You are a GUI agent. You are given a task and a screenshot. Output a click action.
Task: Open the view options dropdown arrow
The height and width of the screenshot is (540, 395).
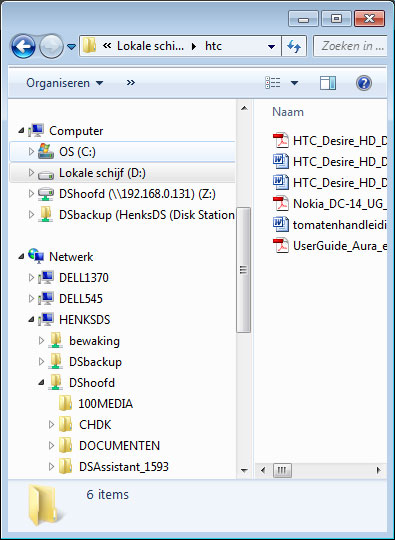pos(294,83)
